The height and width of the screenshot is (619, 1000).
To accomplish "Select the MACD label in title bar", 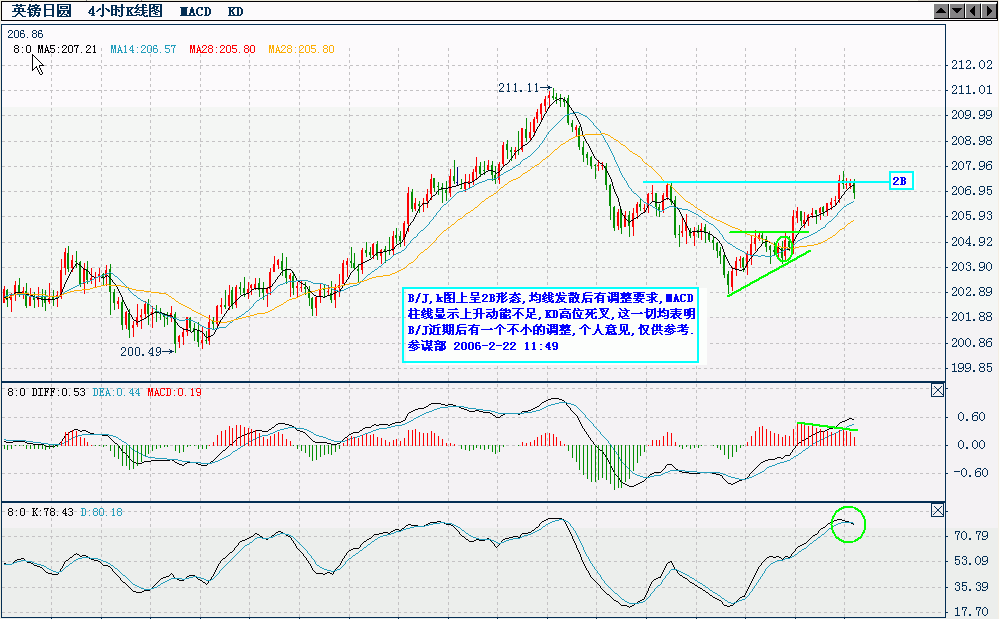I will coord(196,11).
